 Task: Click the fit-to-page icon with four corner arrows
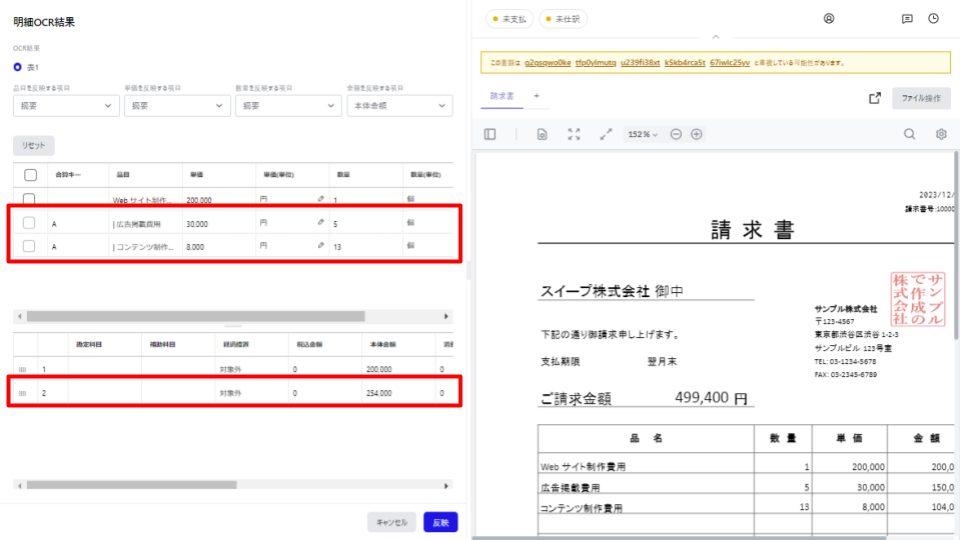coord(574,134)
